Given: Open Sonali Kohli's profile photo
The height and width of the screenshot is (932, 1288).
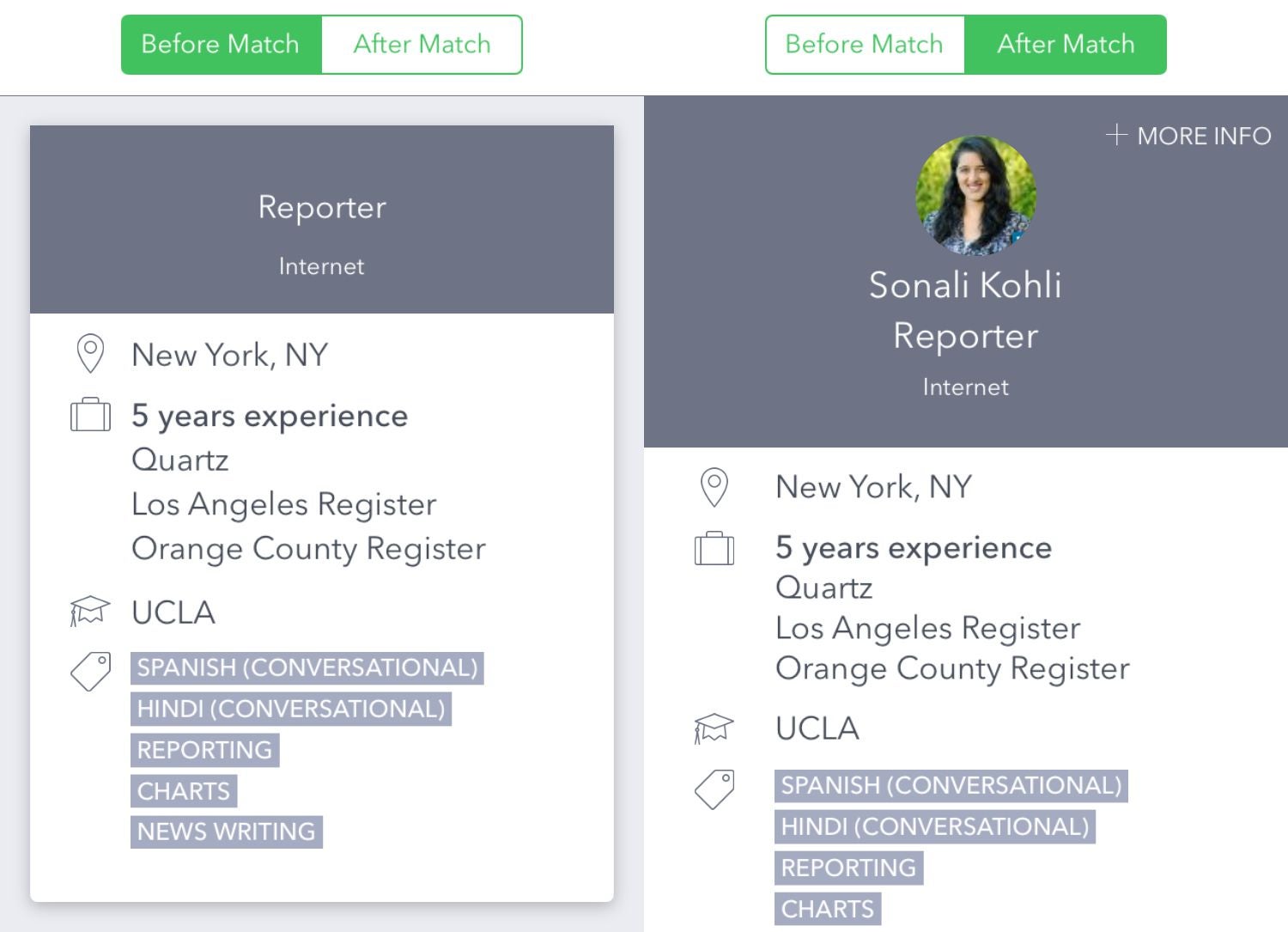Looking at the screenshot, I should coord(976,196).
